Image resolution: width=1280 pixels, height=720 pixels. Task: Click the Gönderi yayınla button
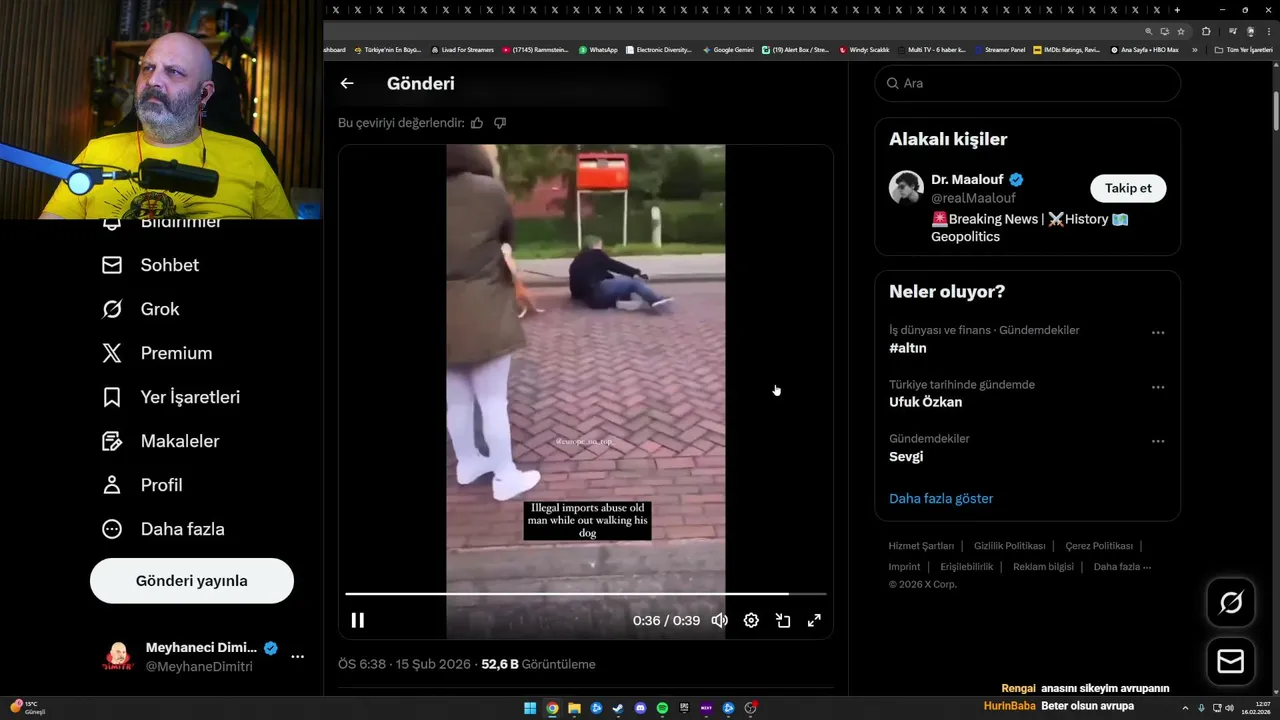pyautogui.click(x=192, y=581)
